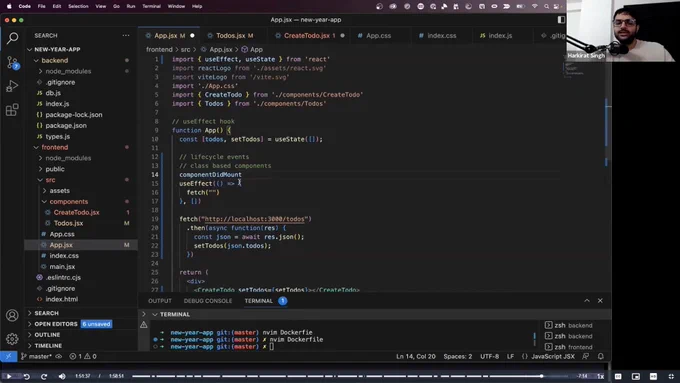Image resolution: width=680 pixels, height=383 pixels.
Task: Close the bottom panel with X
Action: pos(600,301)
